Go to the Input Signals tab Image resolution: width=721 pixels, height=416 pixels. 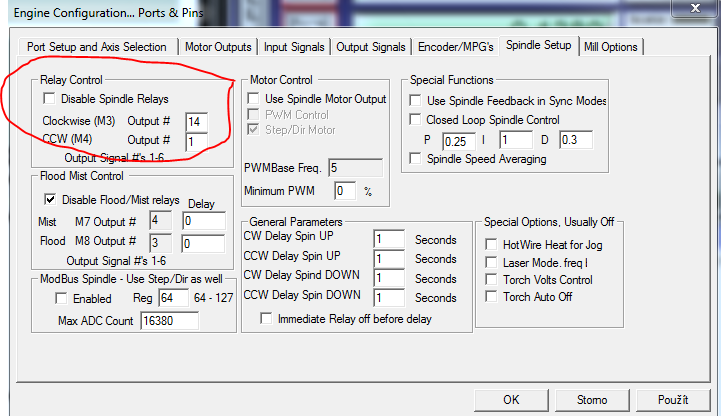(295, 46)
